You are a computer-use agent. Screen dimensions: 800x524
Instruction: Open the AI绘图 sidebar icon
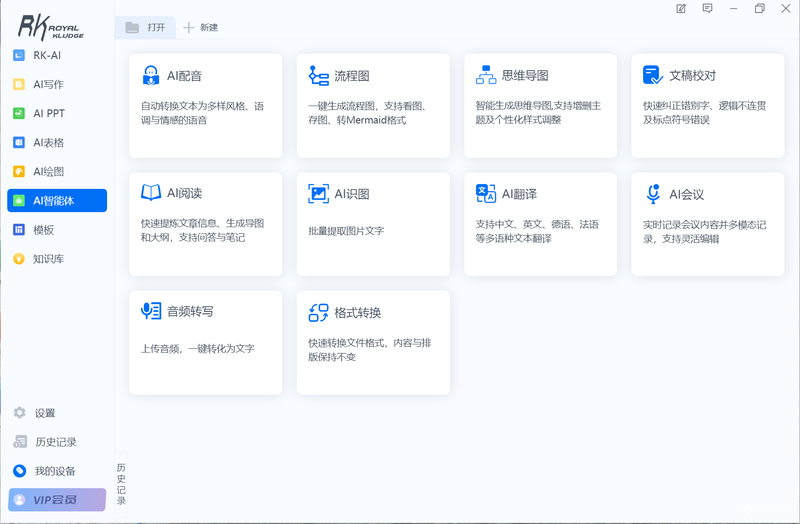tap(19, 171)
